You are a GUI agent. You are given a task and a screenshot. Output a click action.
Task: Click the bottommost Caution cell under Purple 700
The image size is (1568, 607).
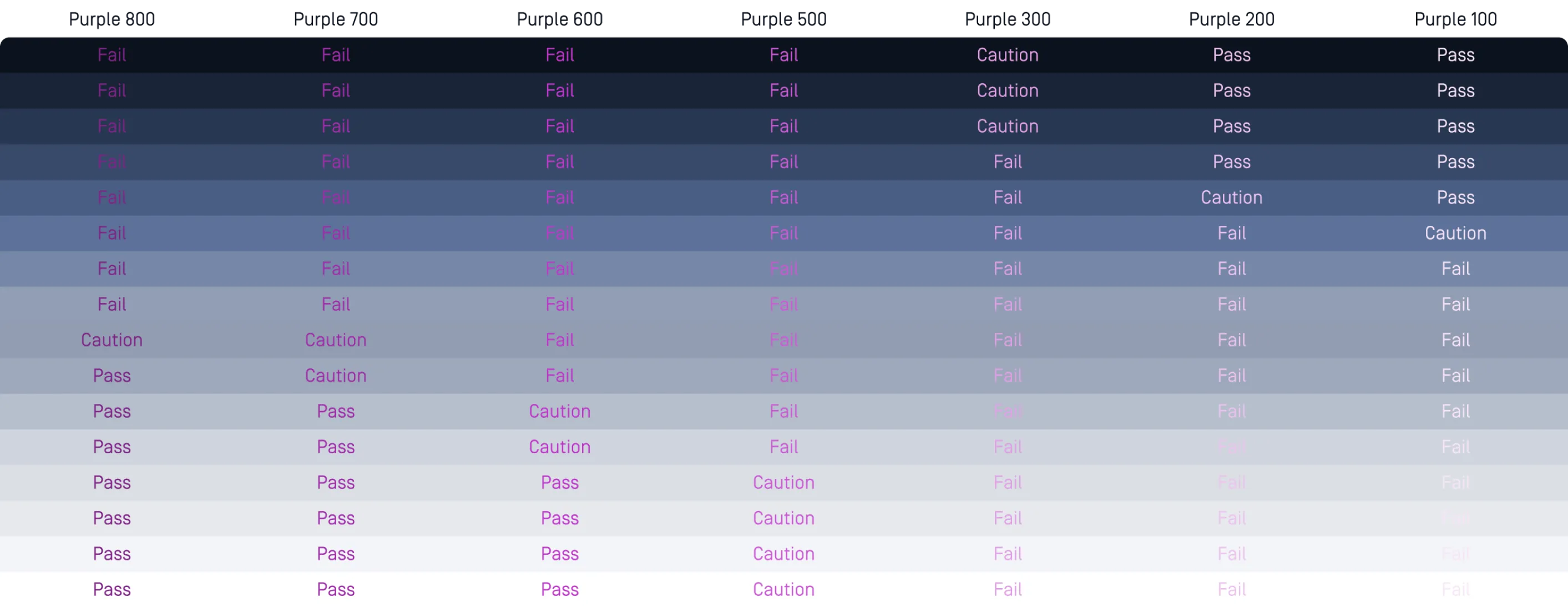click(336, 376)
